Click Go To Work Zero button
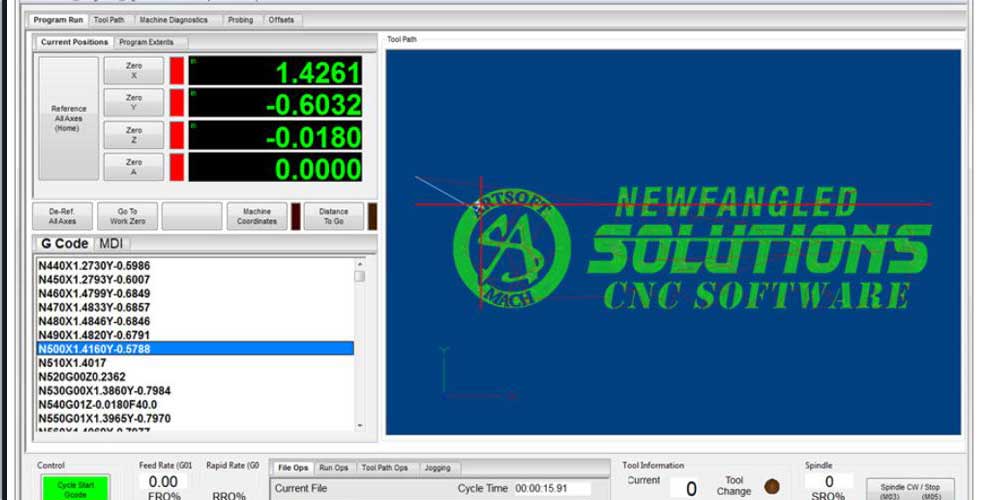This screenshot has width=1000, height=500. coord(128,216)
